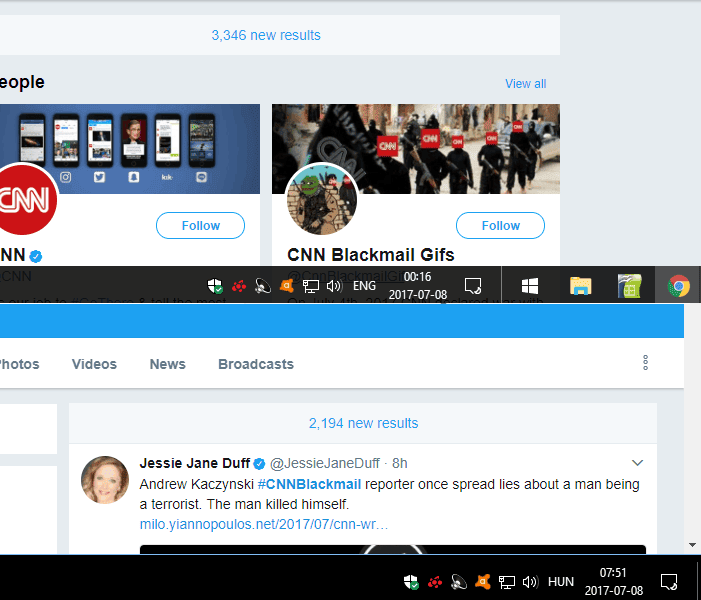Load the 2,194 new results
701x600 pixels.
click(363, 423)
